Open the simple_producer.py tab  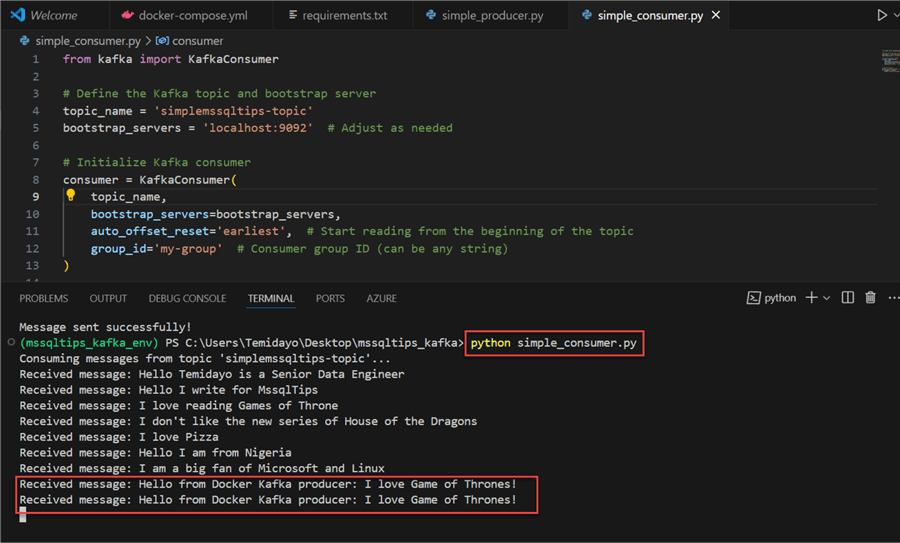click(484, 16)
